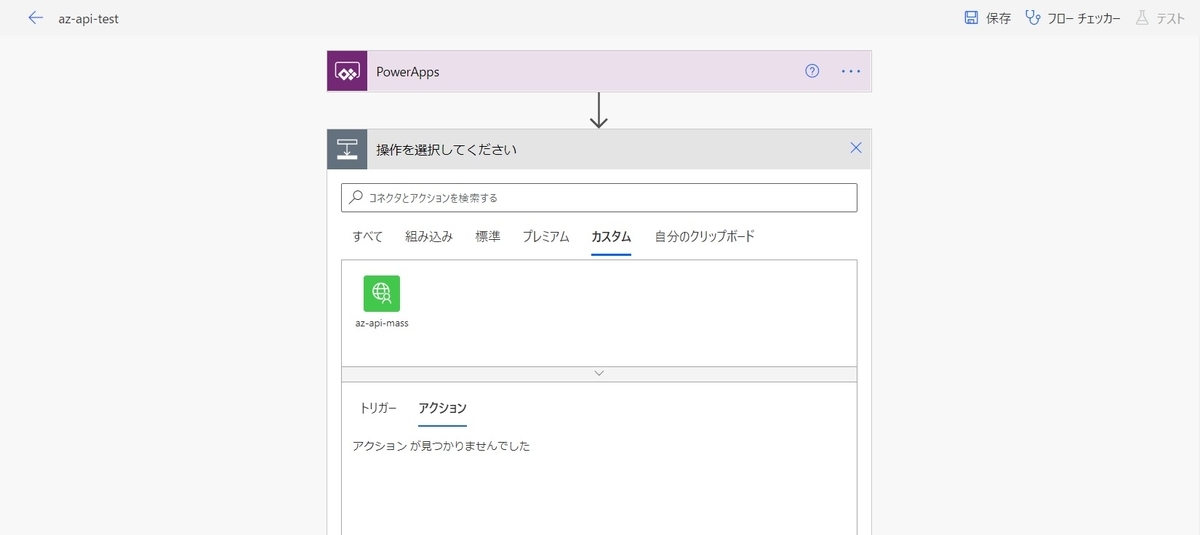Click the テスト flask button
The width and height of the screenshot is (1200, 535).
click(x=1160, y=18)
